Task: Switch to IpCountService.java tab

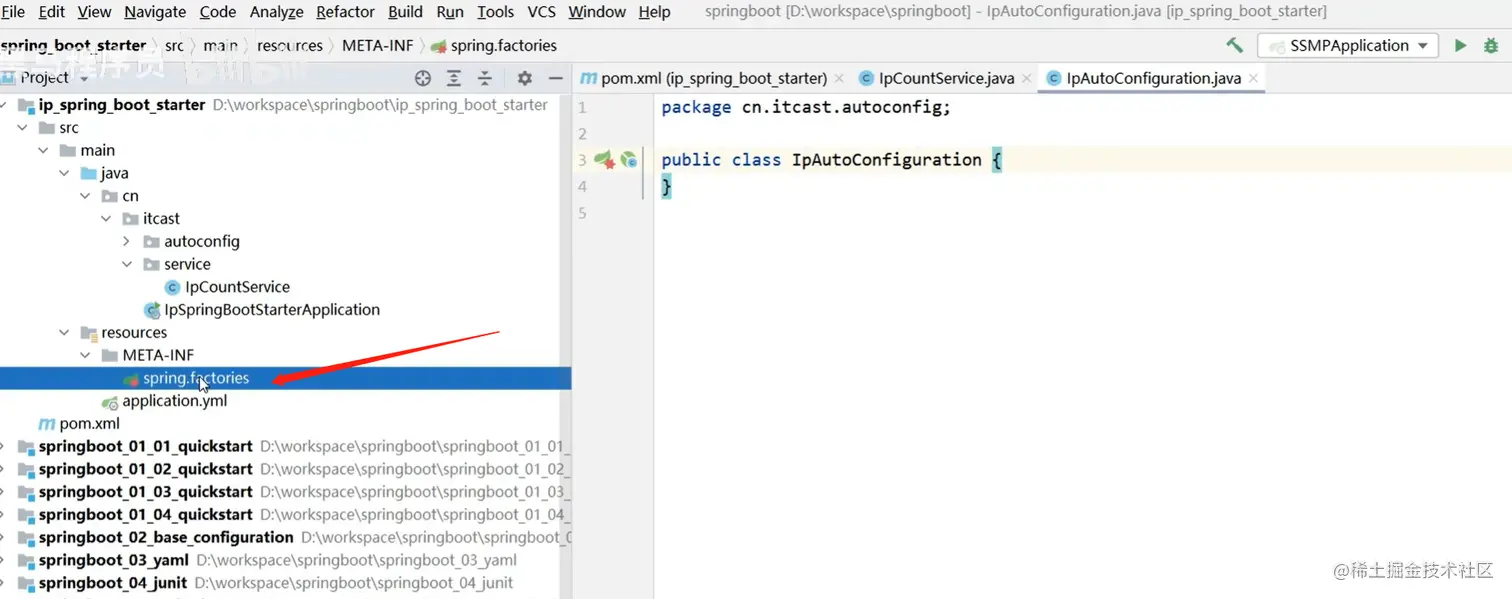Action: click(x=946, y=78)
